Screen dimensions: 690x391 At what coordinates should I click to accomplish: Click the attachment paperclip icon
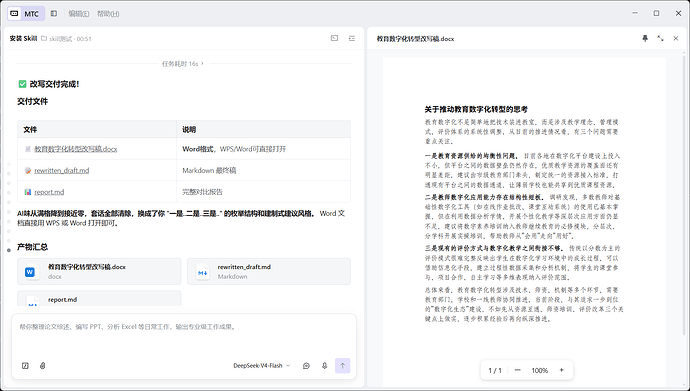pyautogui.click(x=43, y=365)
